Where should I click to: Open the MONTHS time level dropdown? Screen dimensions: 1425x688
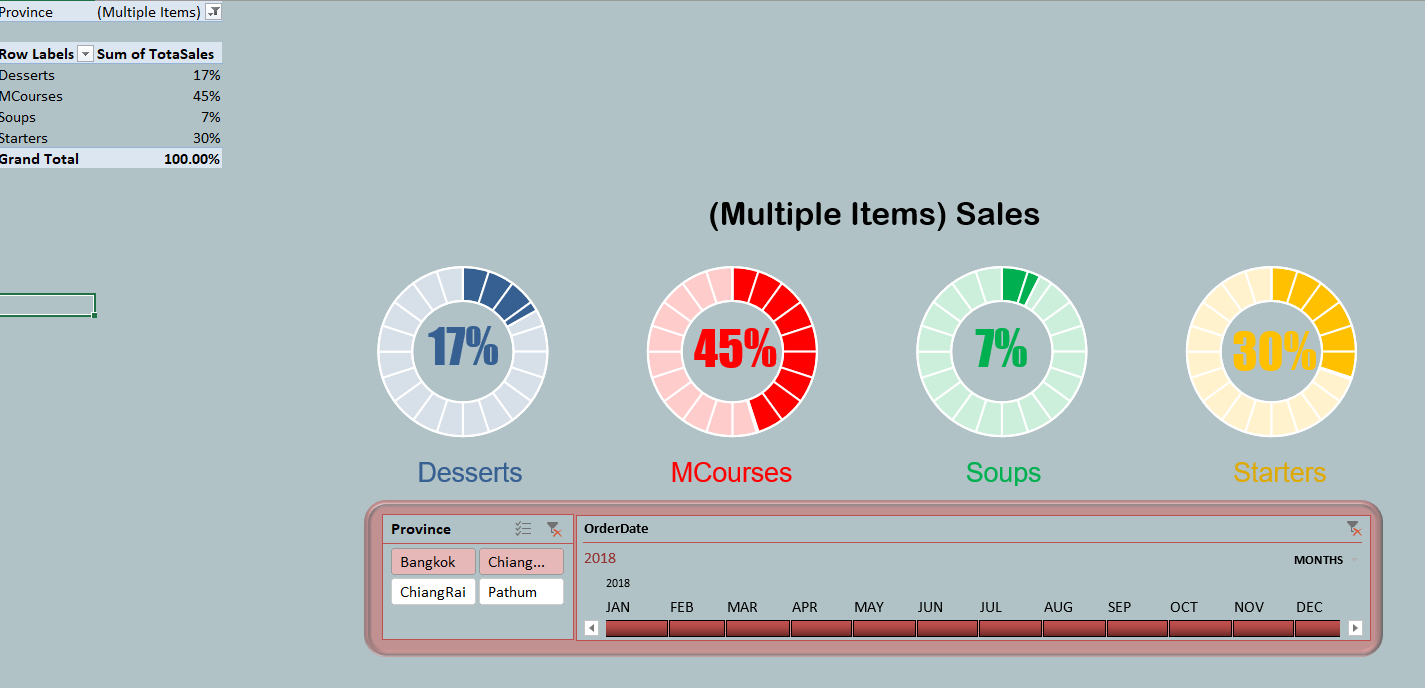pyautogui.click(x=1326, y=560)
